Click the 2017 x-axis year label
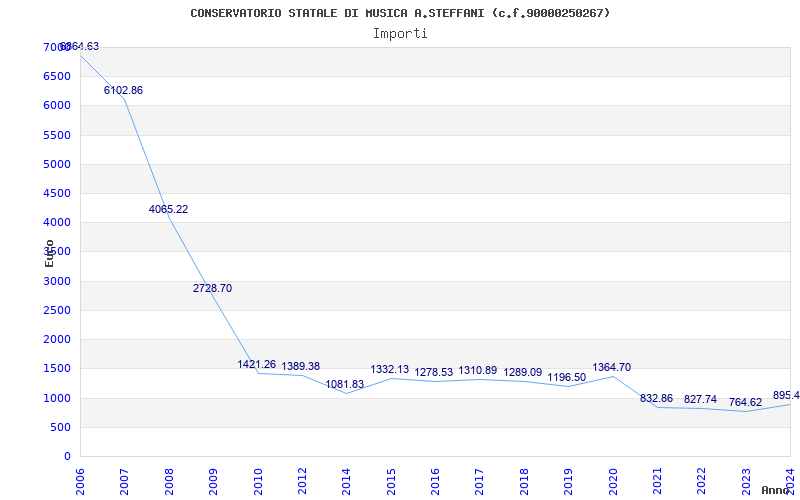Screen dimensions: 800x500 [x=480, y=481]
